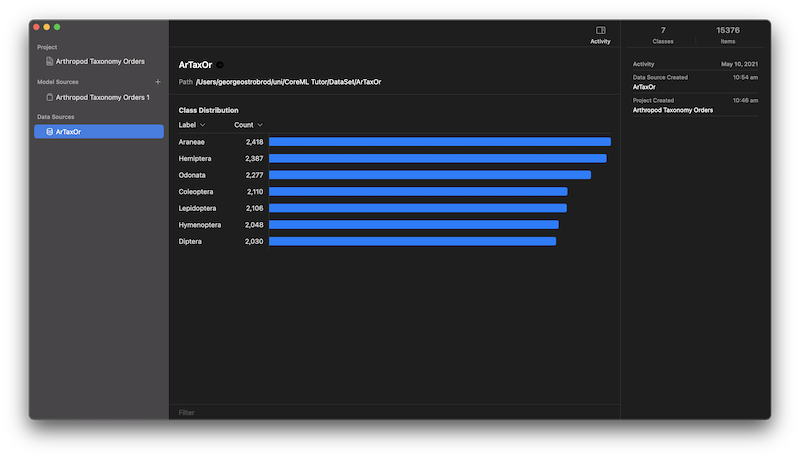Click the Diptera distribution bar
This screenshot has width=800, height=458.
412,241
